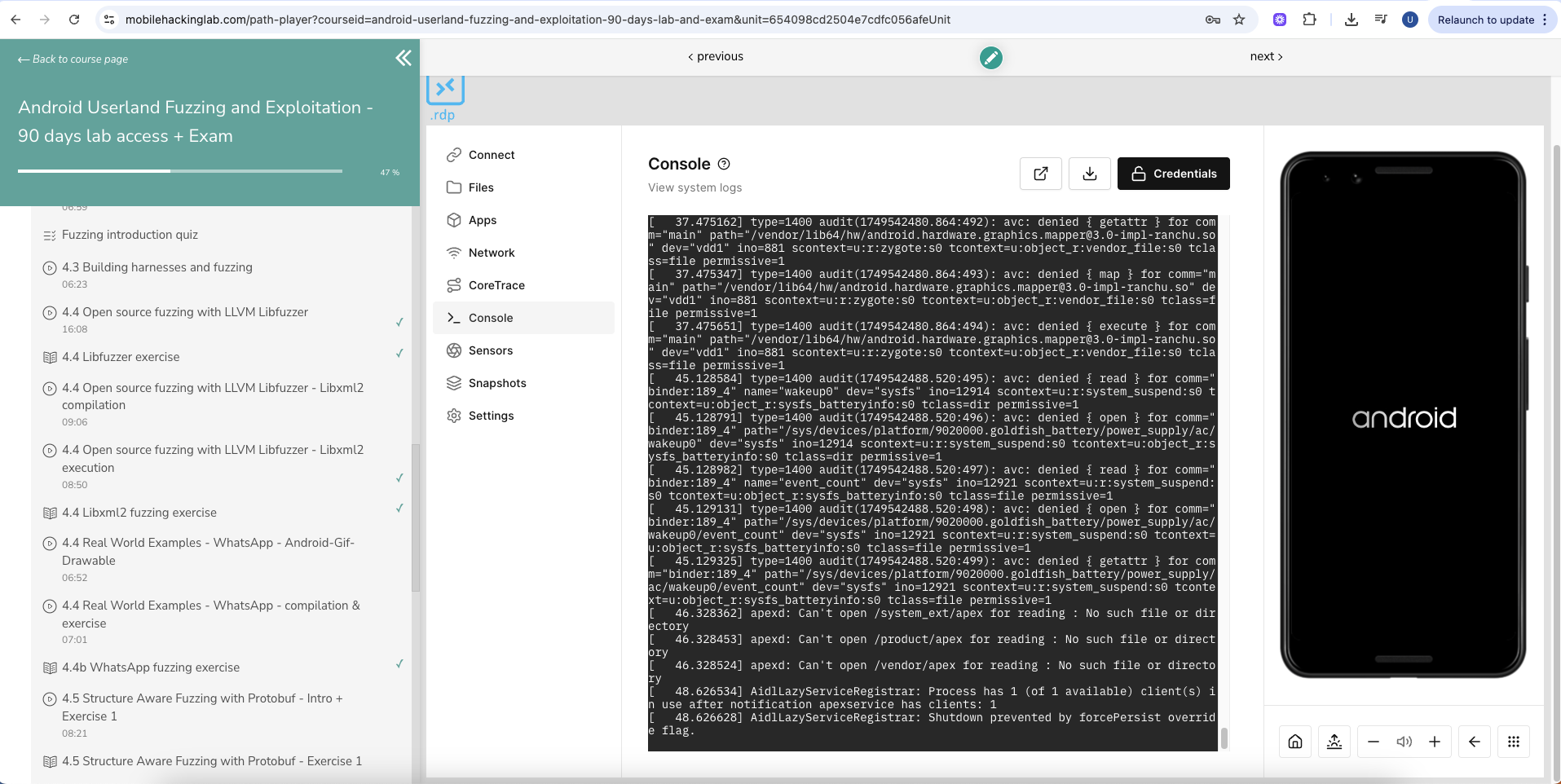1561x784 pixels.
Task: Click the View system logs subtitle
Action: [695, 187]
